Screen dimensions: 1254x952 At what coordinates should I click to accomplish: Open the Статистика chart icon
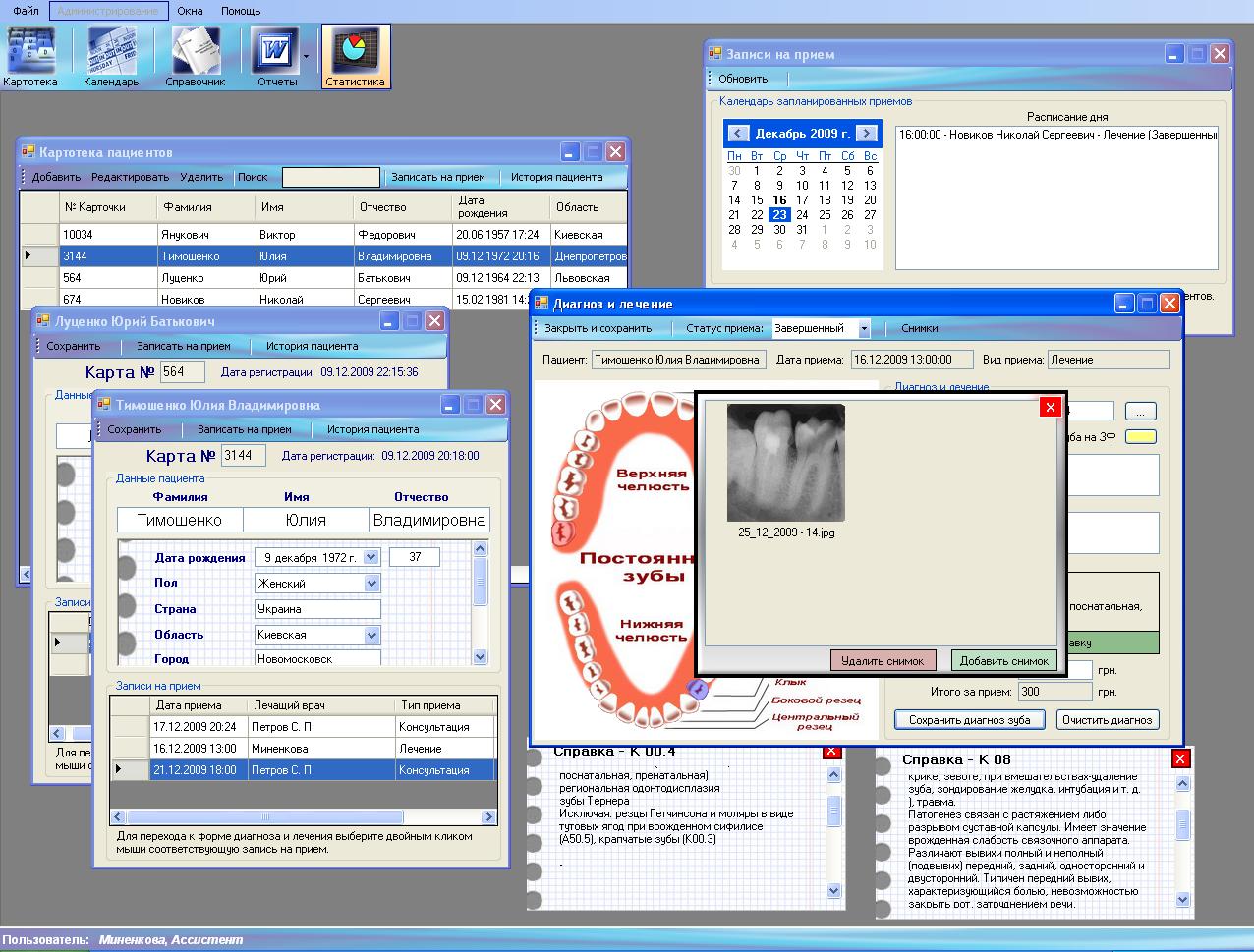(x=355, y=49)
